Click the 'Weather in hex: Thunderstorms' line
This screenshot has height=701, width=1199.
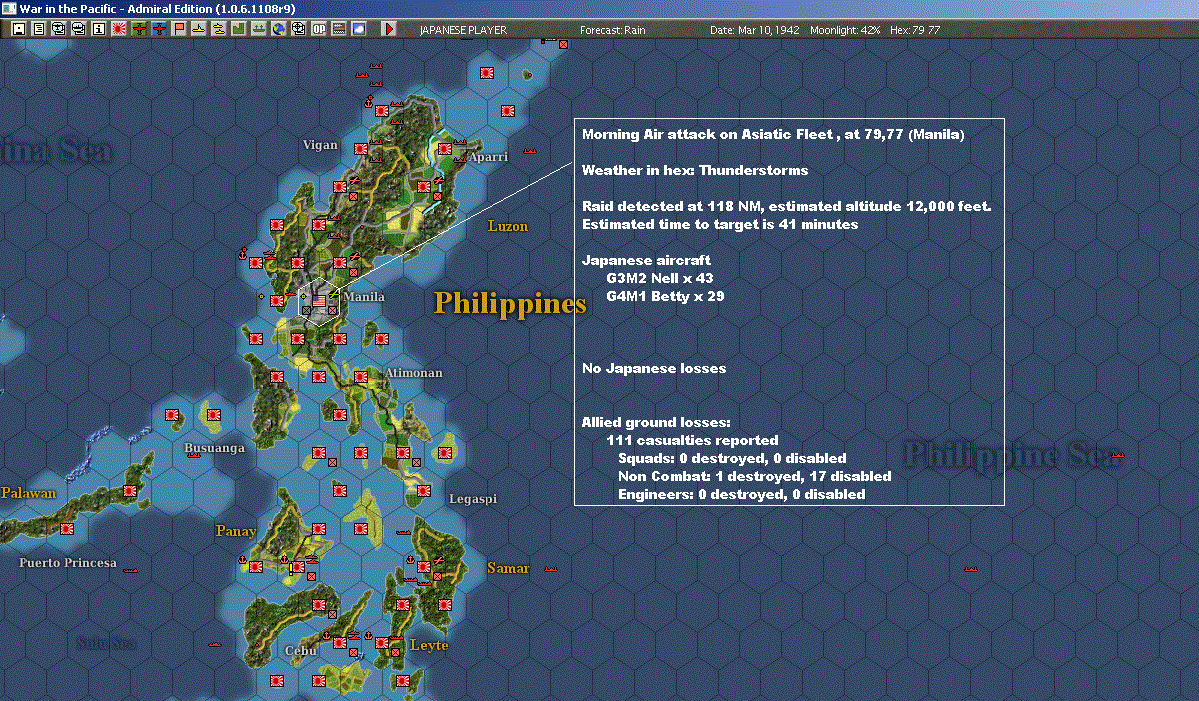click(695, 170)
